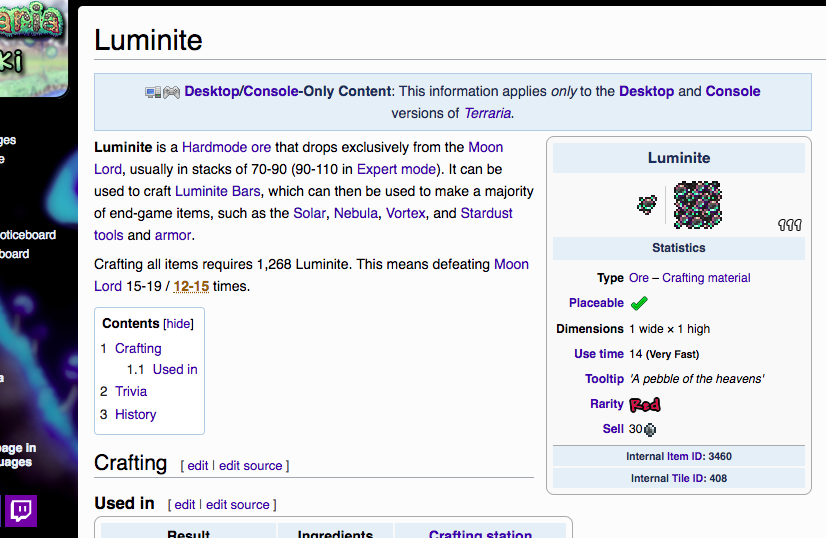Image resolution: width=826 pixels, height=538 pixels.
Task: Jump to Used in subsection in Contents
Action: point(175,369)
